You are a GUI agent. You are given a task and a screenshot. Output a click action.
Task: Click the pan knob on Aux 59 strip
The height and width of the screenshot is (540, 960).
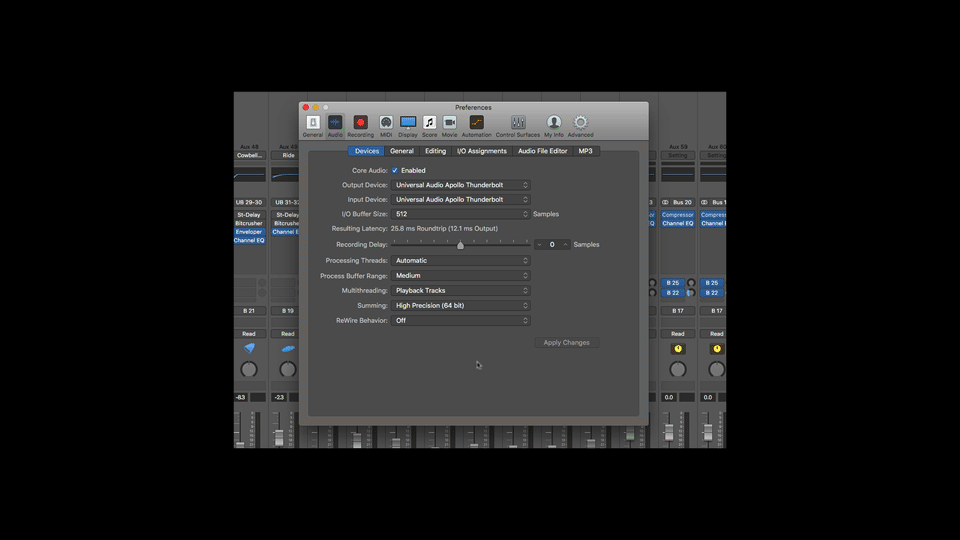pos(678,369)
